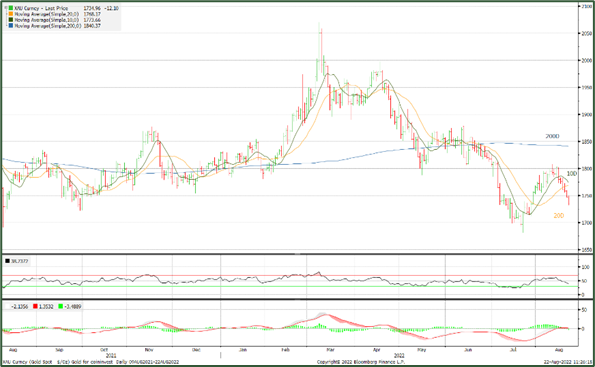The width and height of the screenshot is (595, 367).
Task: Click the orange 20D annotation label
Action: (x=559, y=216)
